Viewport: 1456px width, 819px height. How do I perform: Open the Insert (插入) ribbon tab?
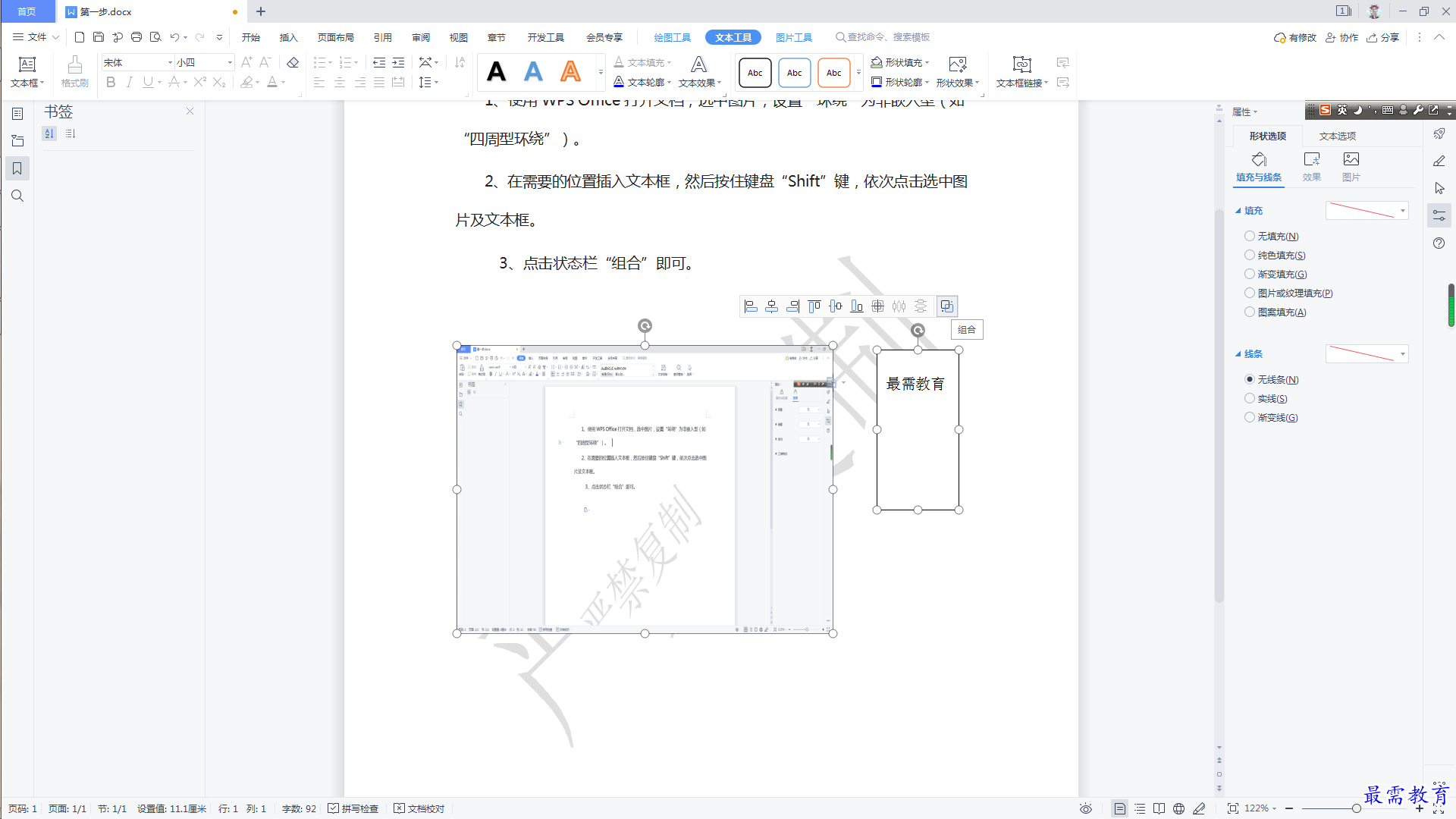pyautogui.click(x=289, y=37)
